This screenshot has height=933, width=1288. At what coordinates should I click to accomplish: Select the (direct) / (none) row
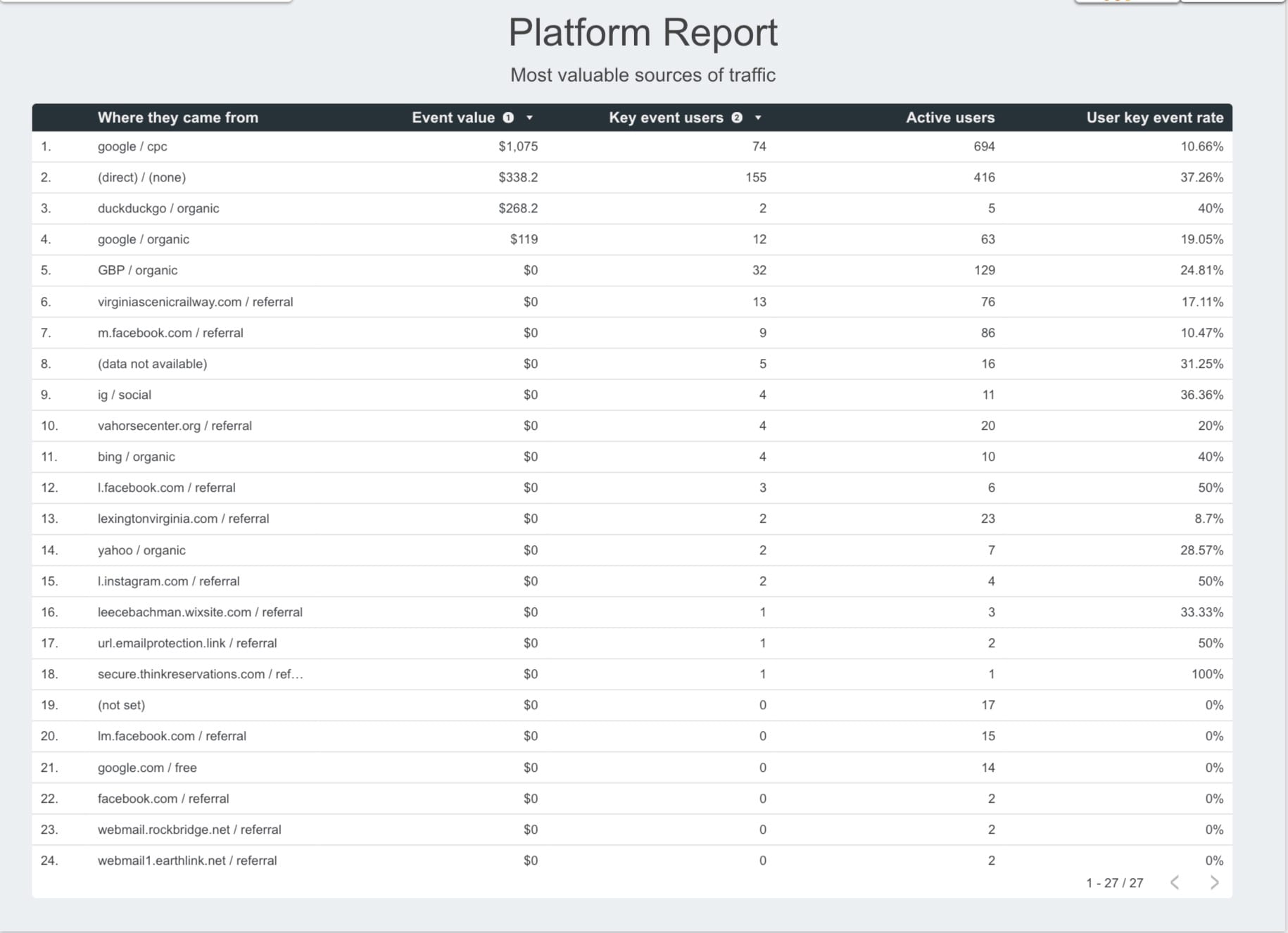click(141, 177)
